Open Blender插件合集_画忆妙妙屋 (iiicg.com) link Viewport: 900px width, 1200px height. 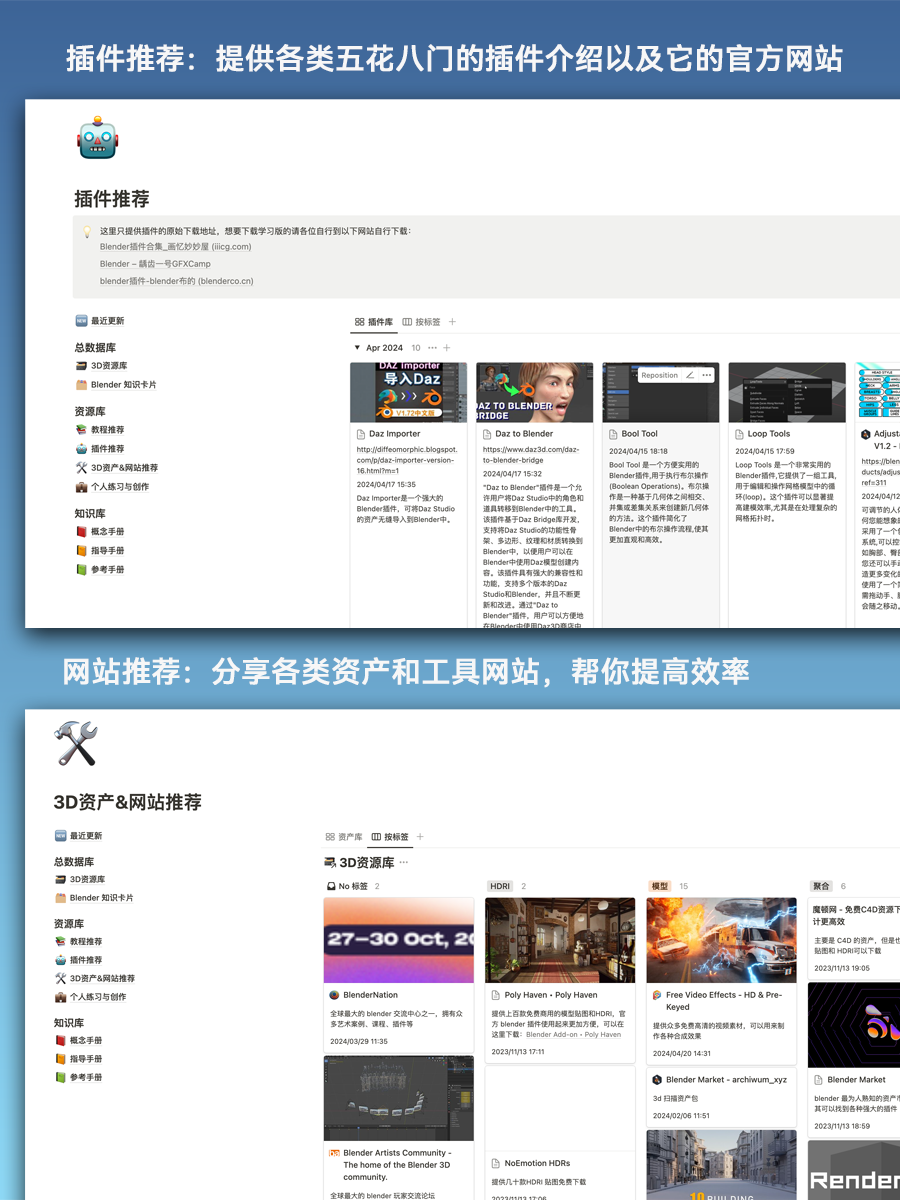coord(175,247)
